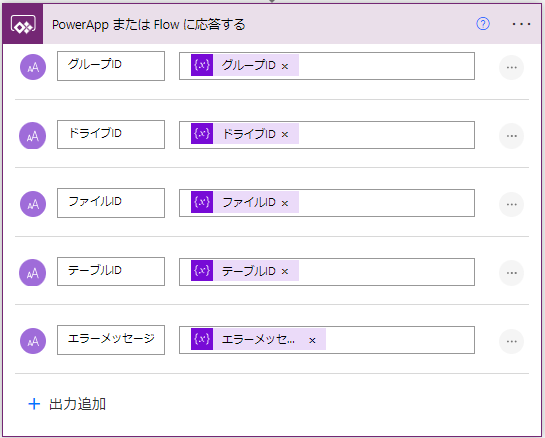Click text type icon beside エラーメッセージ

pos(33,341)
